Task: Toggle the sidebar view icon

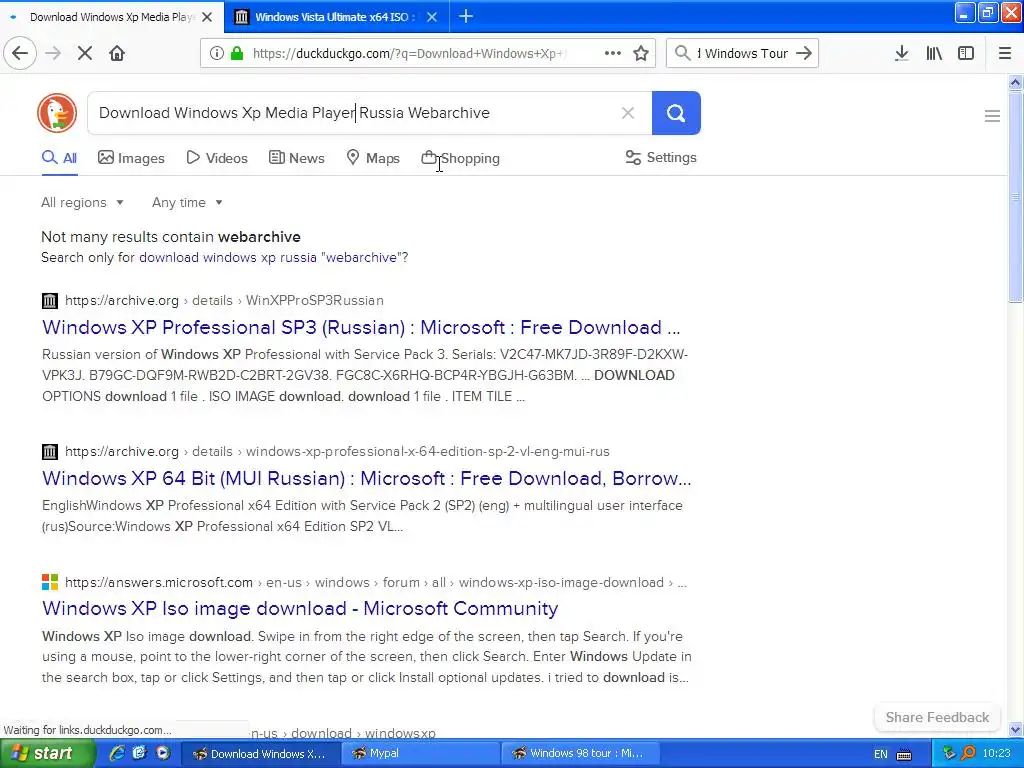Action: tap(966, 53)
